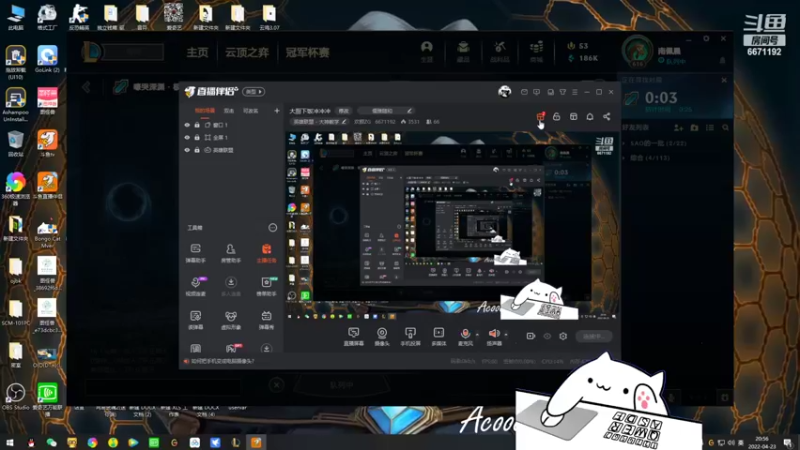Open the layout grid icon beside the bell
The height and width of the screenshot is (450, 800).
click(573, 117)
